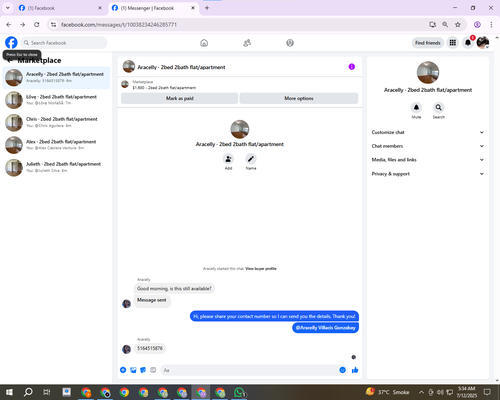Attach a file with the image icon

pos(133,370)
